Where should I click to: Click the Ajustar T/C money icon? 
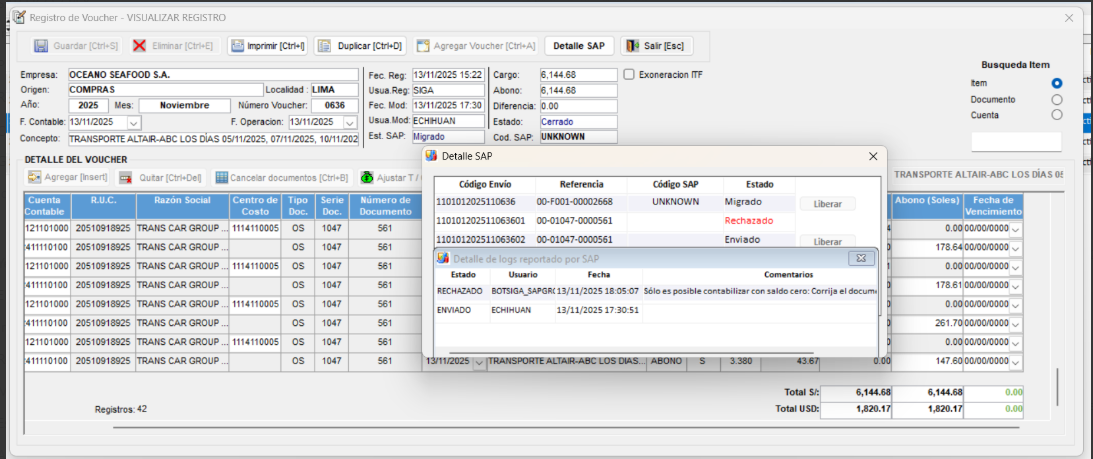pos(367,178)
